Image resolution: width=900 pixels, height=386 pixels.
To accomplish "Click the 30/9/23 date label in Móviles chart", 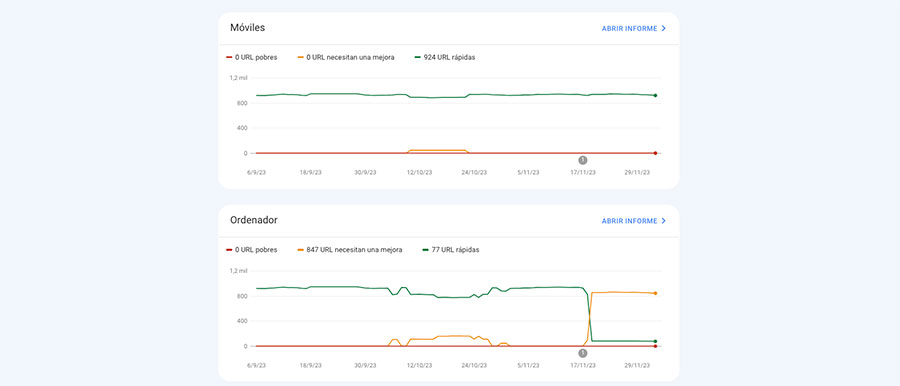I will 366,172.
